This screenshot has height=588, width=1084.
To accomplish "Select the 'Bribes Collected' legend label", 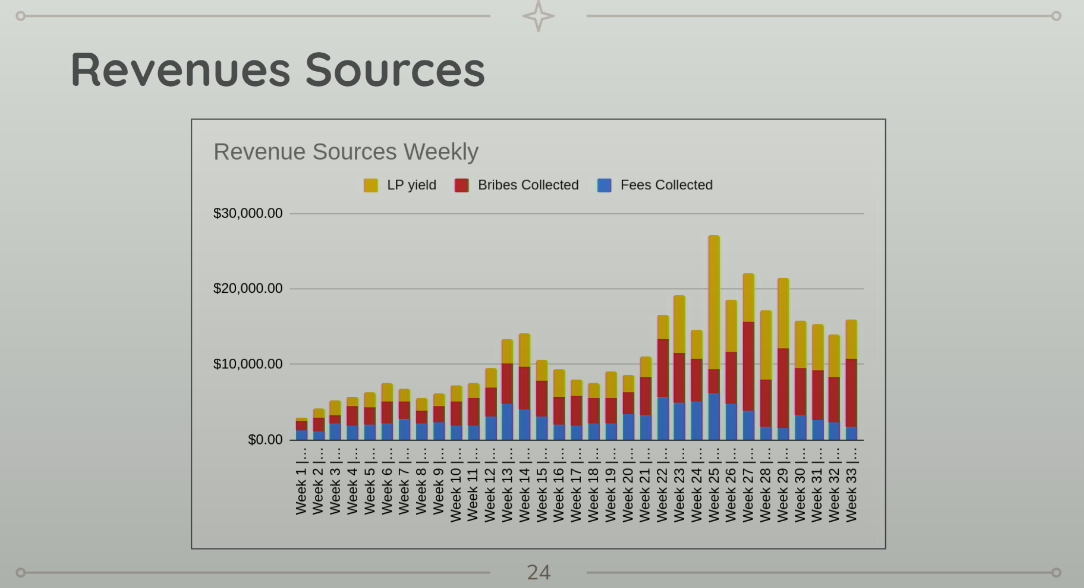I will click(528, 185).
